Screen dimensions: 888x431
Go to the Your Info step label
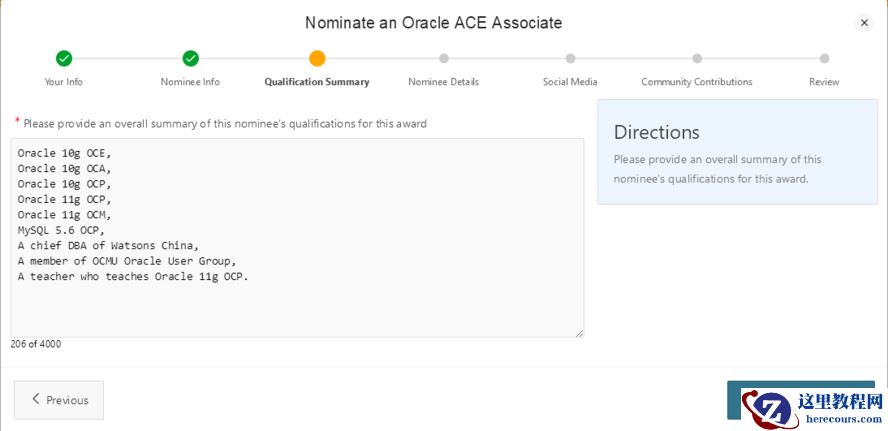point(64,82)
